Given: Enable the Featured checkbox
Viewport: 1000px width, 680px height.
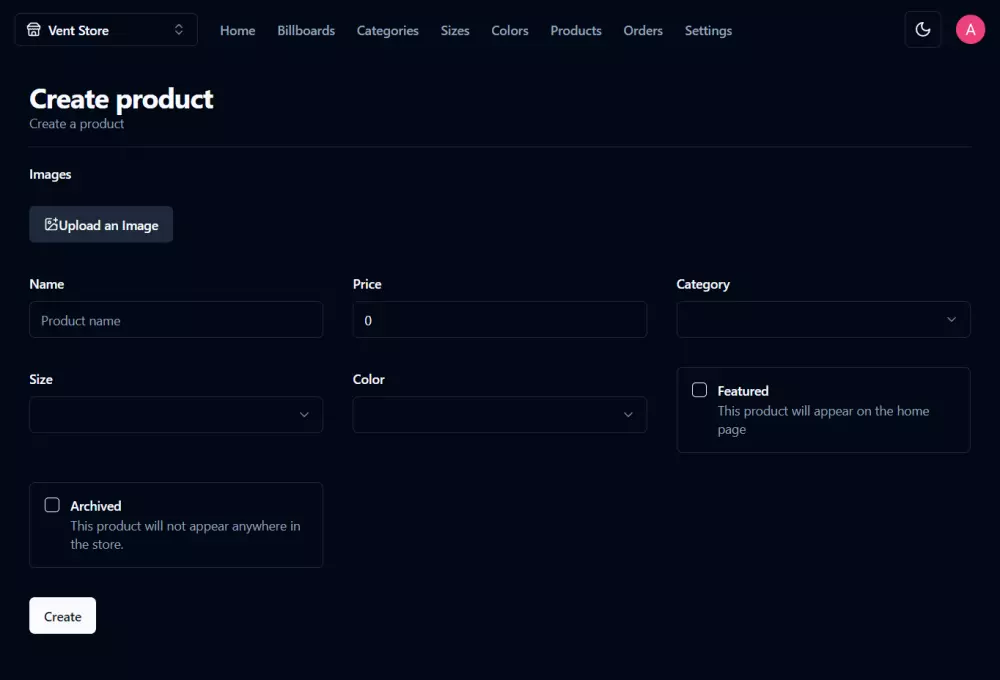Looking at the screenshot, I should point(700,390).
